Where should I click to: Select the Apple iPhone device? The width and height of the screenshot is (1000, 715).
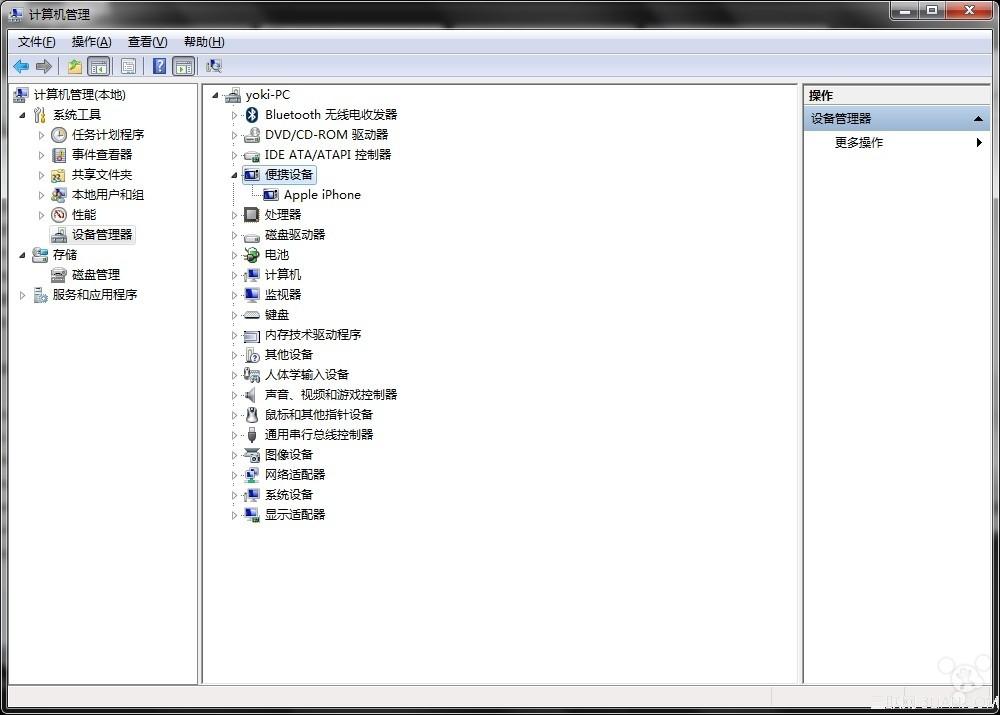click(x=321, y=195)
